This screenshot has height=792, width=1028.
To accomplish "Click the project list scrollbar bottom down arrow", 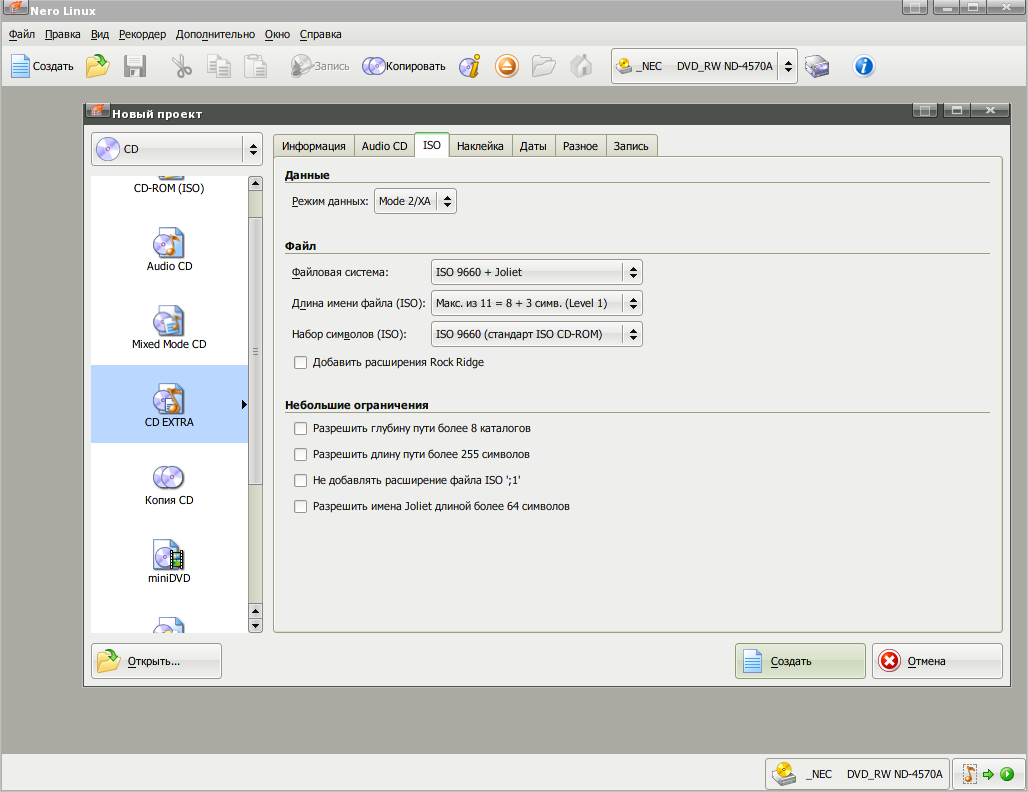I will tap(256, 625).
